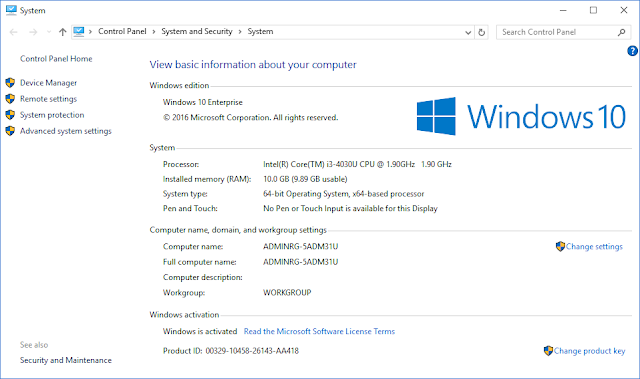Open Security and Maintenance link
640x379 pixels.
pos(66,360)
